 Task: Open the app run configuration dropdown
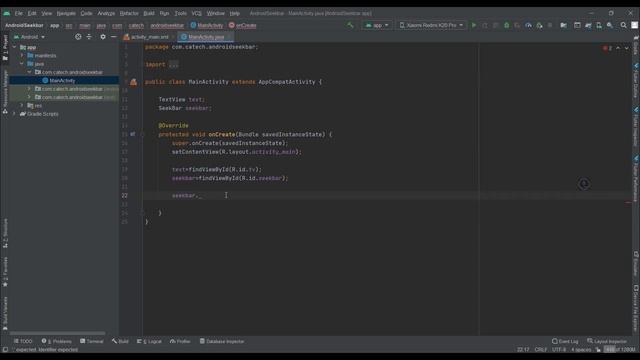(377, 25)
